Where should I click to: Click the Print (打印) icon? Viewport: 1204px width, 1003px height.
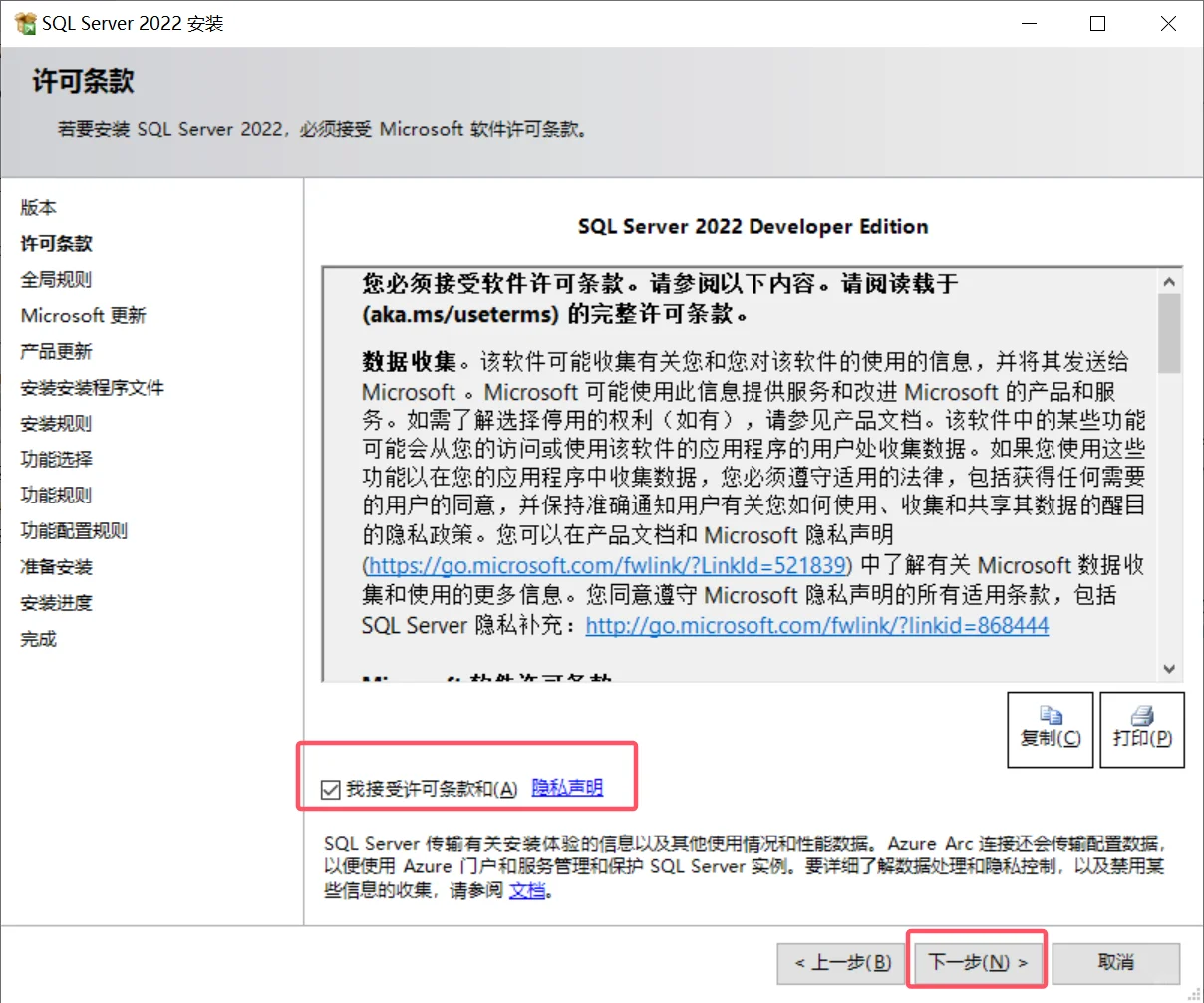coord(1142,729)
